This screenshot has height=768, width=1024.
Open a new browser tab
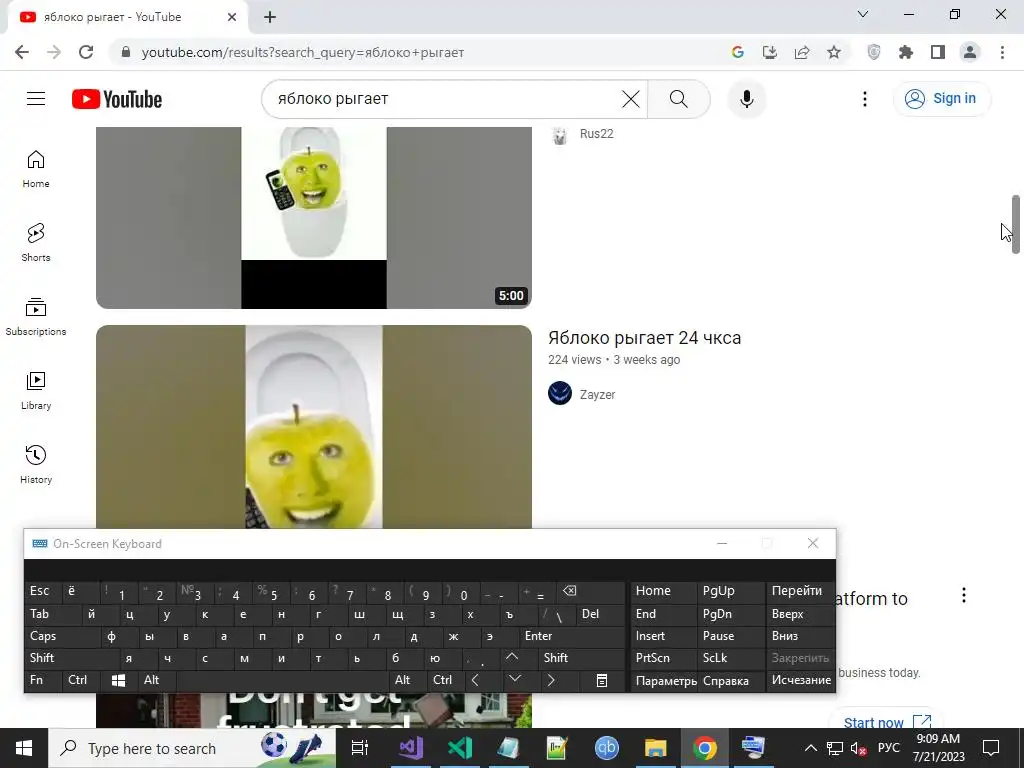click(270, 17)
